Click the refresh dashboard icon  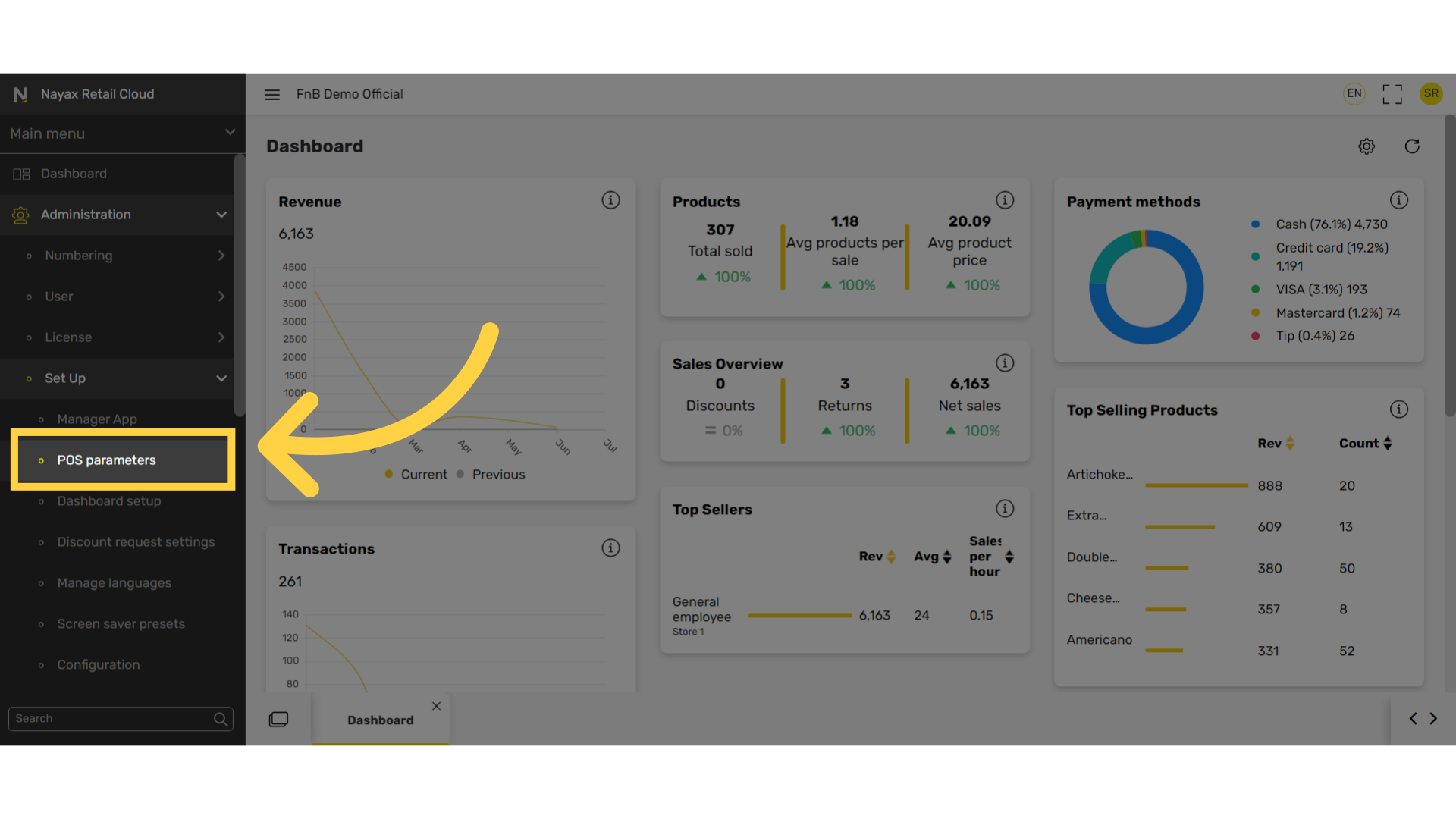pos(1411,146)
